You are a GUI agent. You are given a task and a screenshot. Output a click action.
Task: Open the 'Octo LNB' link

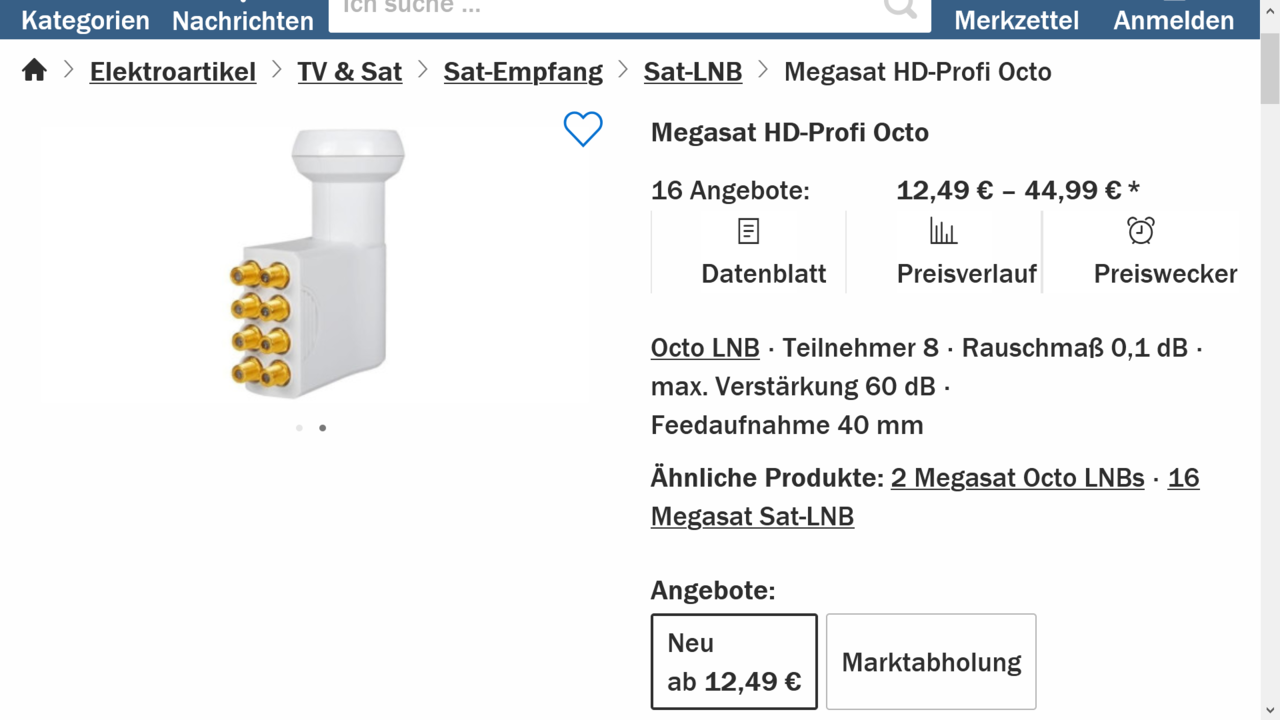point(705,347)
